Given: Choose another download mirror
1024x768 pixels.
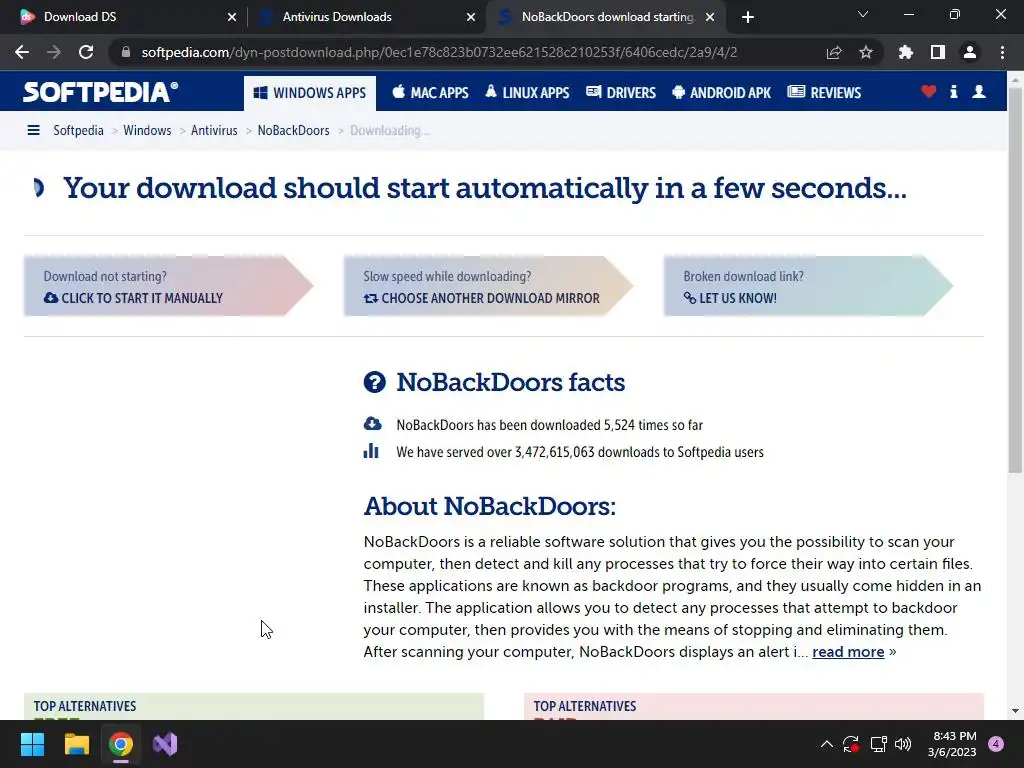Looking at the screenshot, I should point(481,298).
